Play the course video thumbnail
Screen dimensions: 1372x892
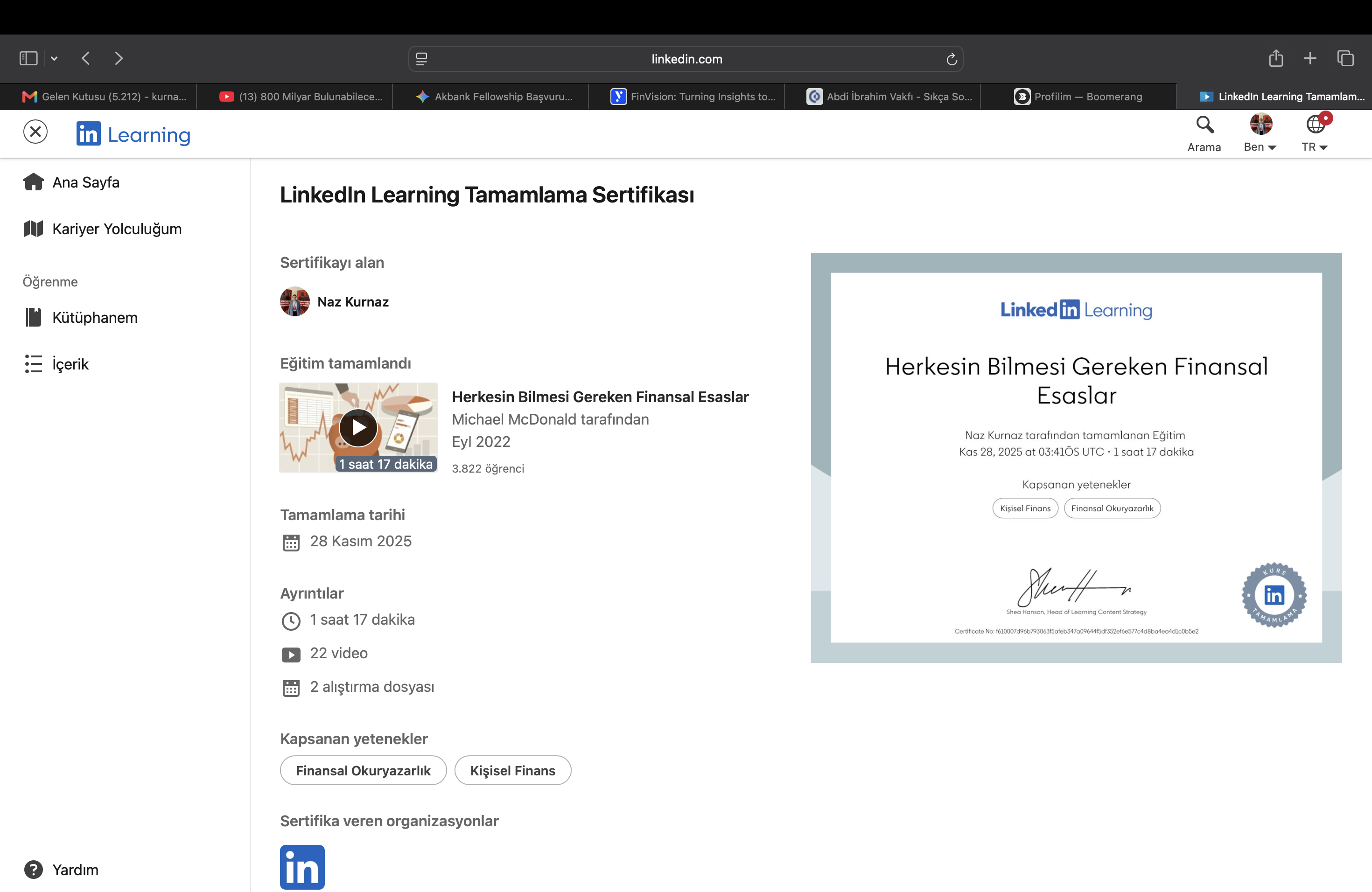click(x=358, y=427)
